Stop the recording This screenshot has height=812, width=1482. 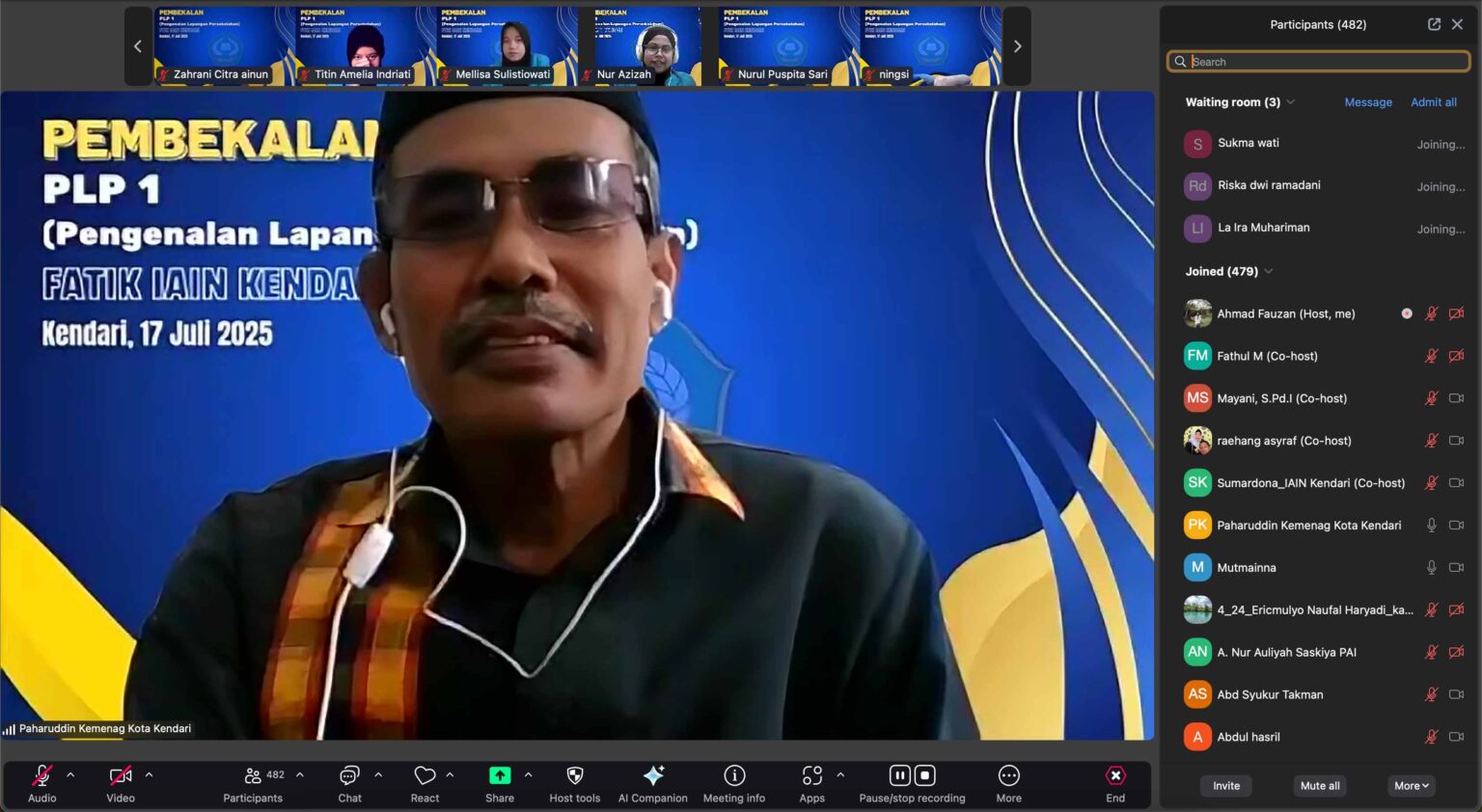(924, 775)
